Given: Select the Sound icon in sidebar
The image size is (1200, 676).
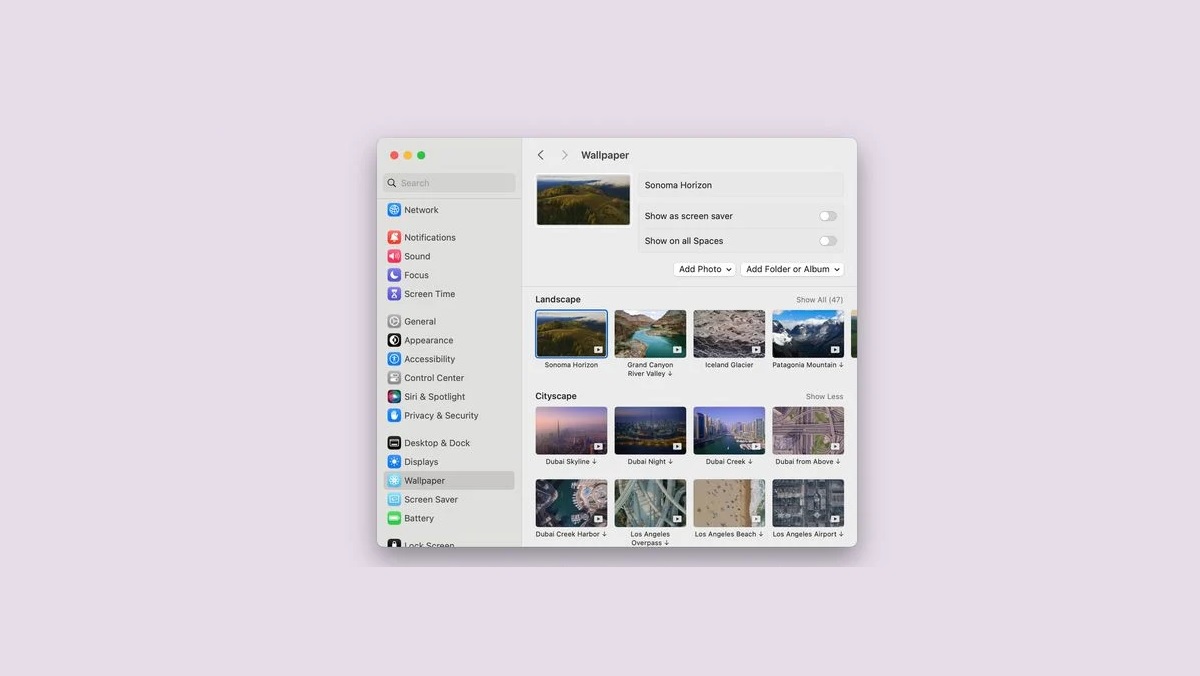Looking at the screenshot, I should point(394,256).
